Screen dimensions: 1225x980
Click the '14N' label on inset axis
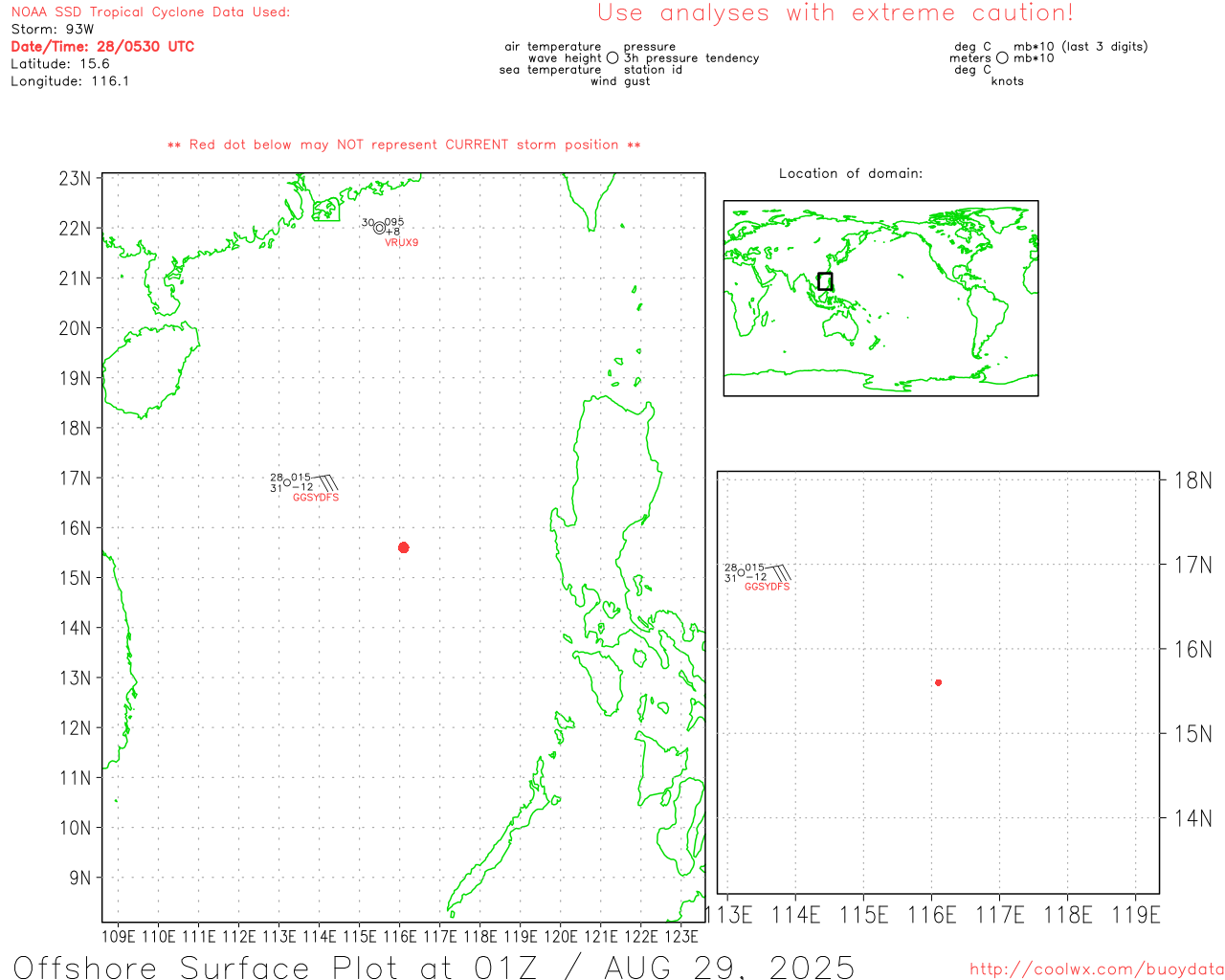(1193, 818)
